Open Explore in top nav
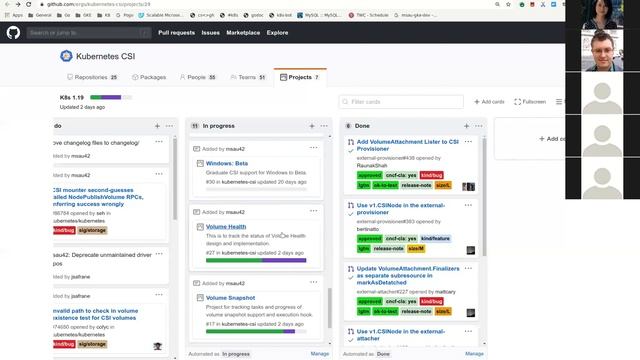 point(278,33)
